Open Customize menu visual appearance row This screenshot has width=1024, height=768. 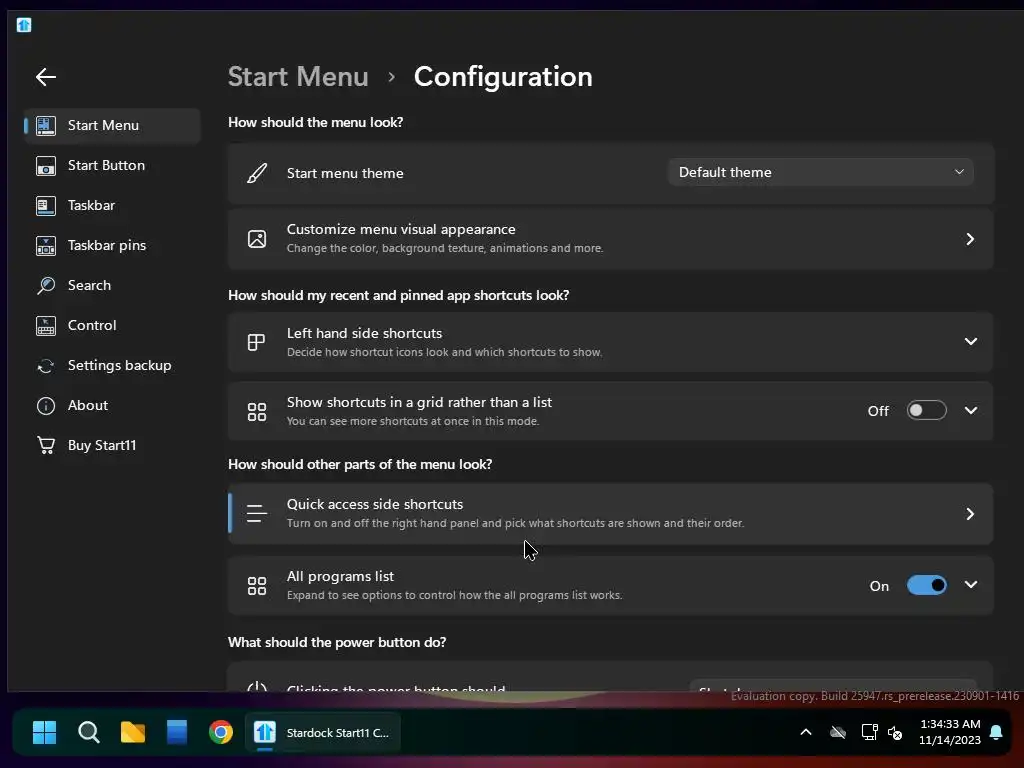pyautogui.click(x=611, y=239)
